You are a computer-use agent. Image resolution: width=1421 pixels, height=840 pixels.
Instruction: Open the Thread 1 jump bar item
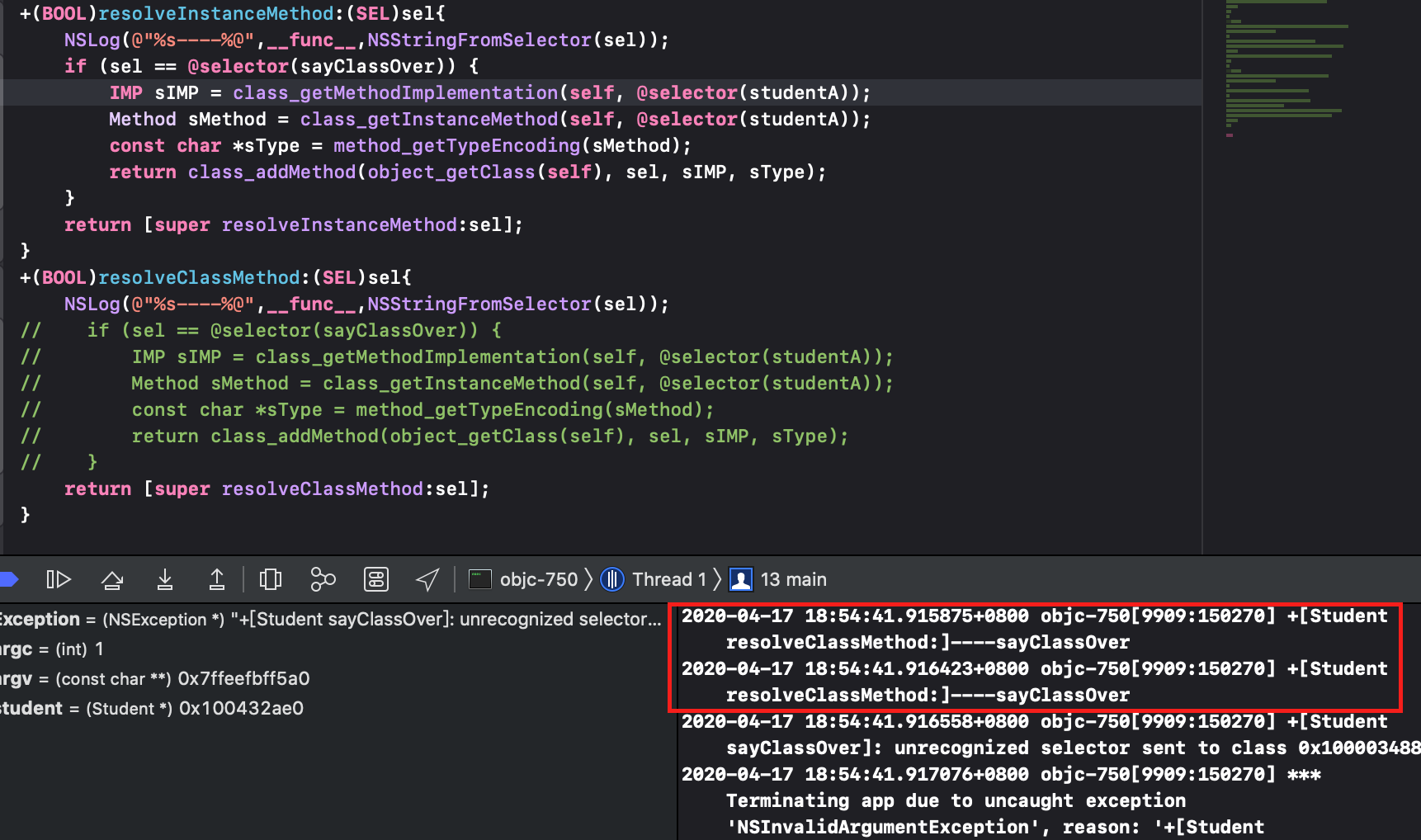[654, 579]
